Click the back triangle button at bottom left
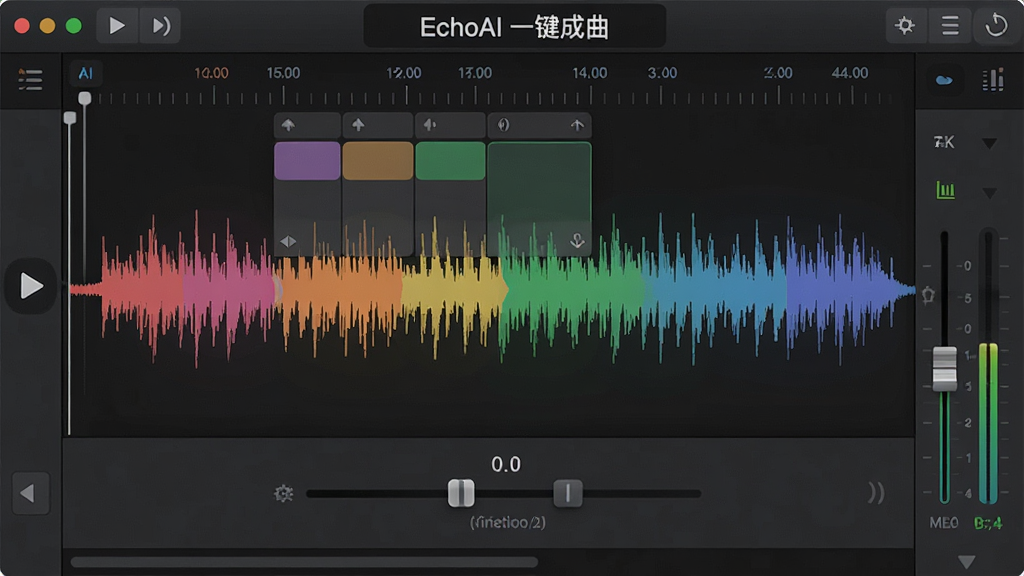The image size is (1024, 576). click(x=30, y=493)
